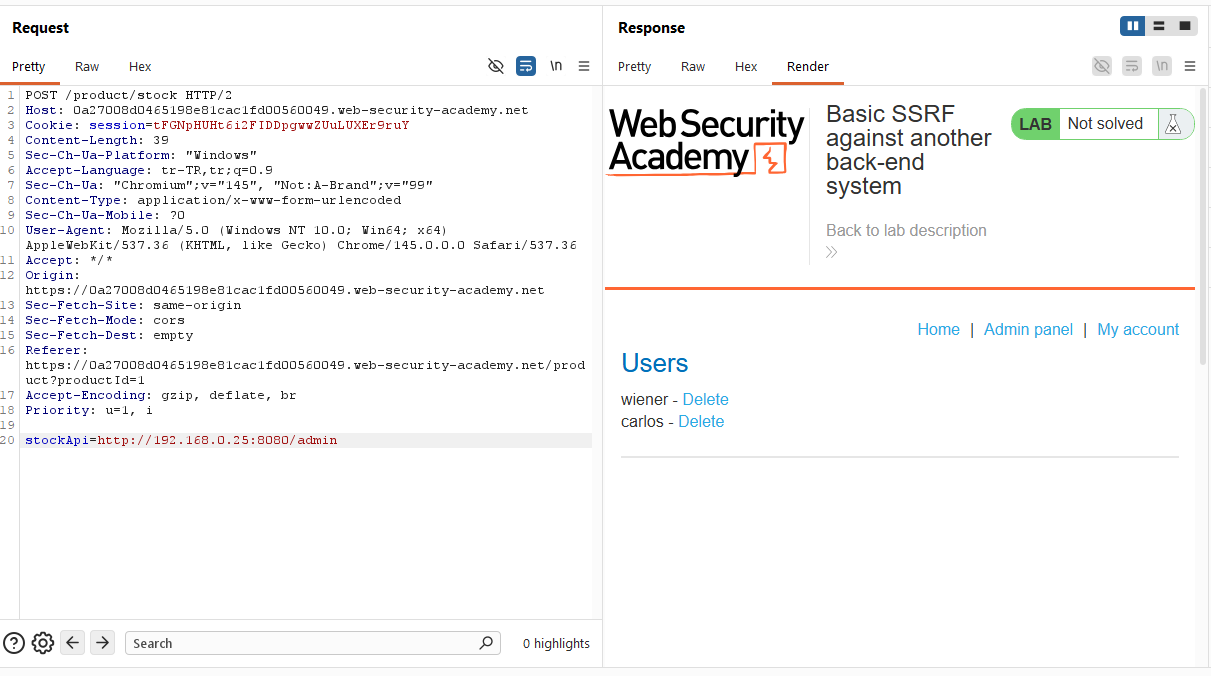Click the POST /product/stock HTTP/2 line

(128, 95)
